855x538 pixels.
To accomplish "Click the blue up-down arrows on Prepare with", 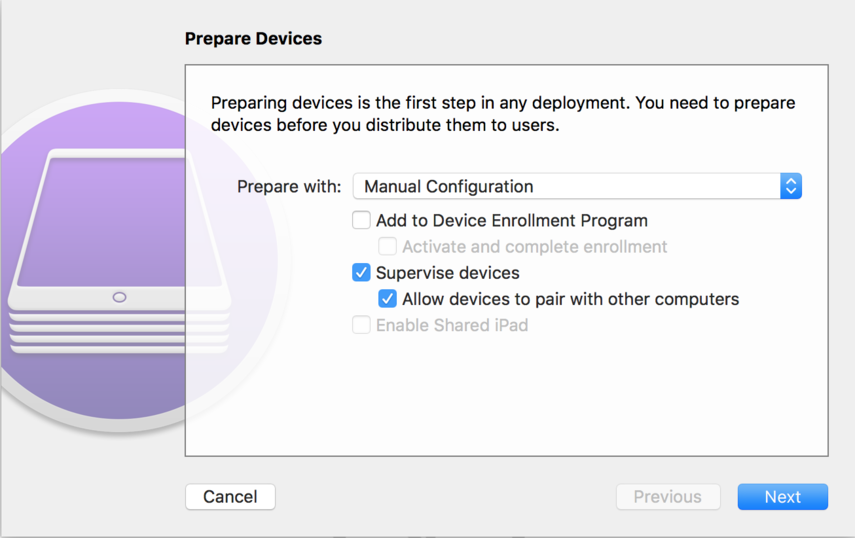I will pos(790,186).
